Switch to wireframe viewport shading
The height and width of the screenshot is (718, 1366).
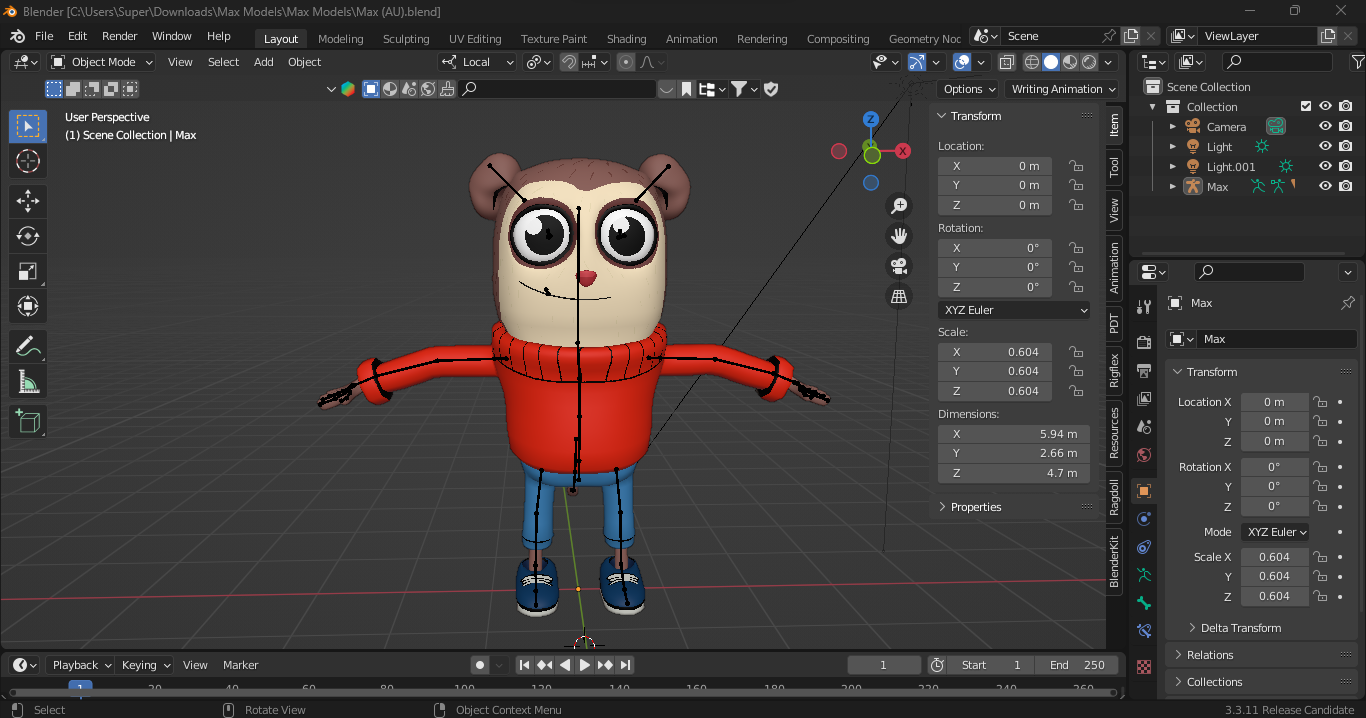1032,62
